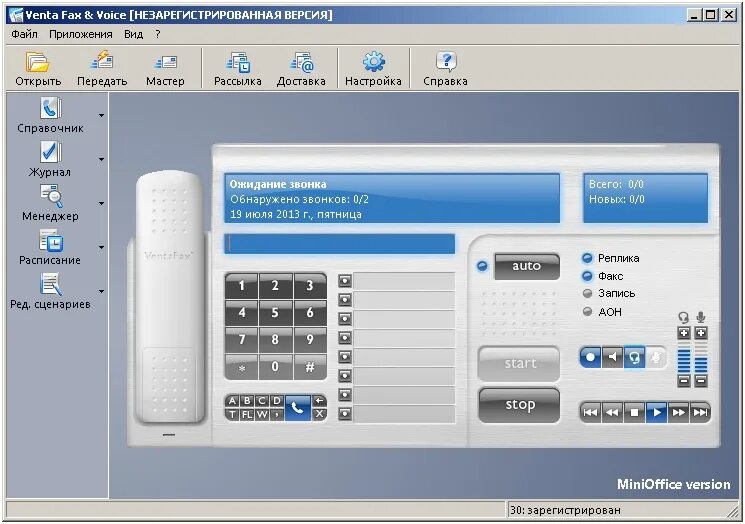The width and height of the screenshot is (745, 524).
Task: Expand the Ред. сценариев dropdown arrow
Action: point(102,292)
